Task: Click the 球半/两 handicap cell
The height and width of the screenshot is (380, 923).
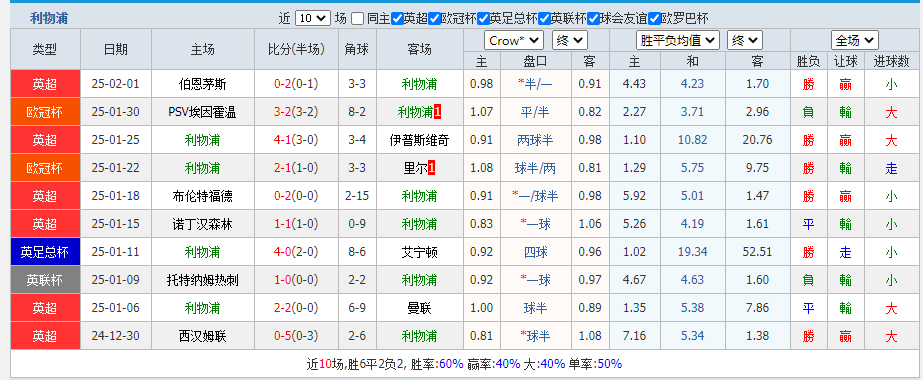Action: (x=535, y=169)
